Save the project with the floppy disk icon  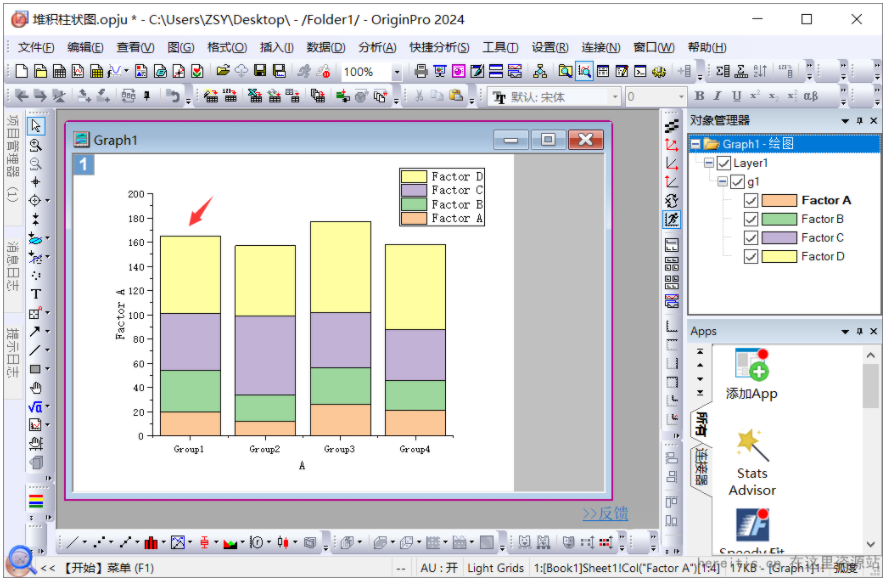click(x=260, y=71)
